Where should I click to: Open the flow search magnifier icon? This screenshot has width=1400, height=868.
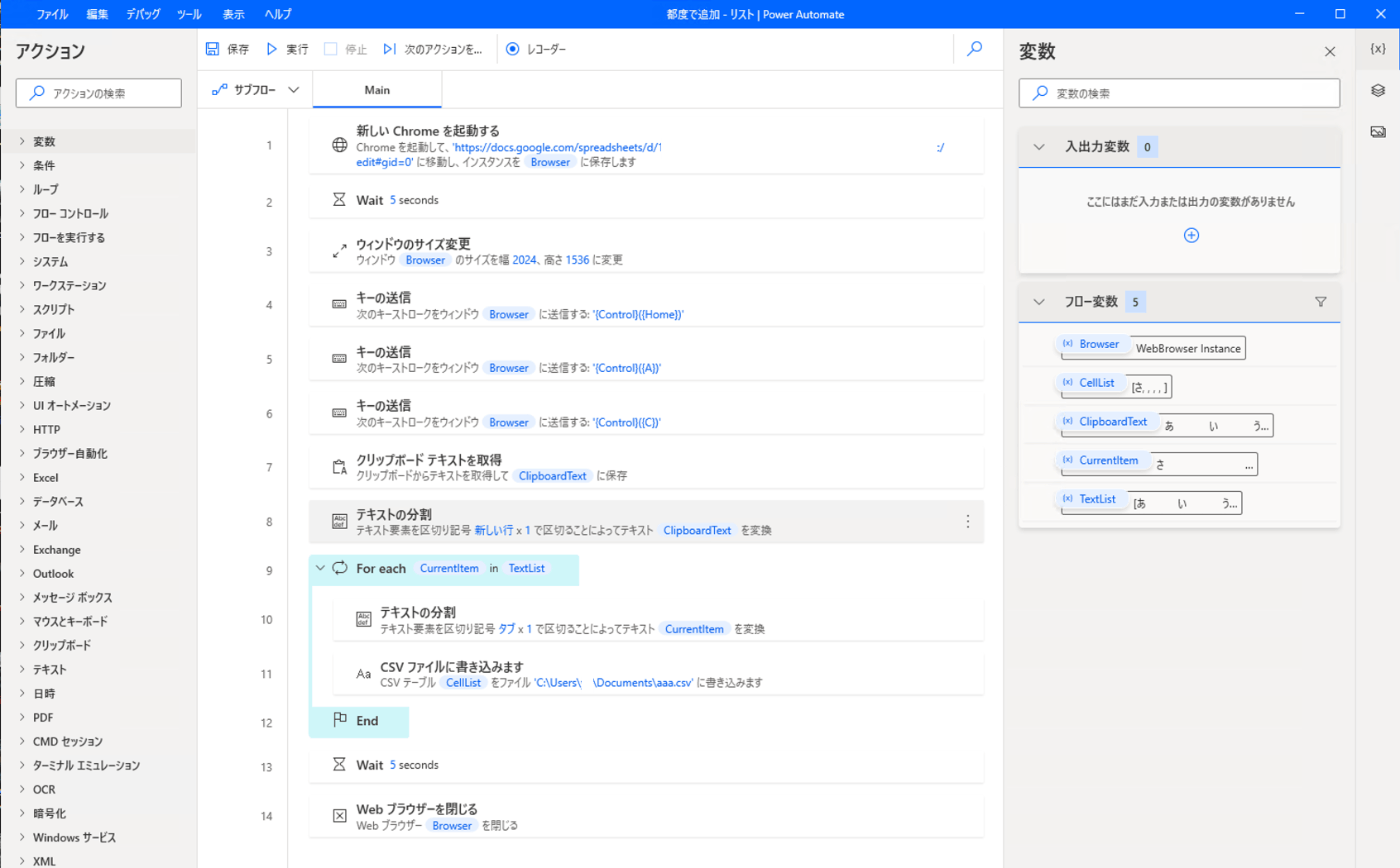point(975,48)
